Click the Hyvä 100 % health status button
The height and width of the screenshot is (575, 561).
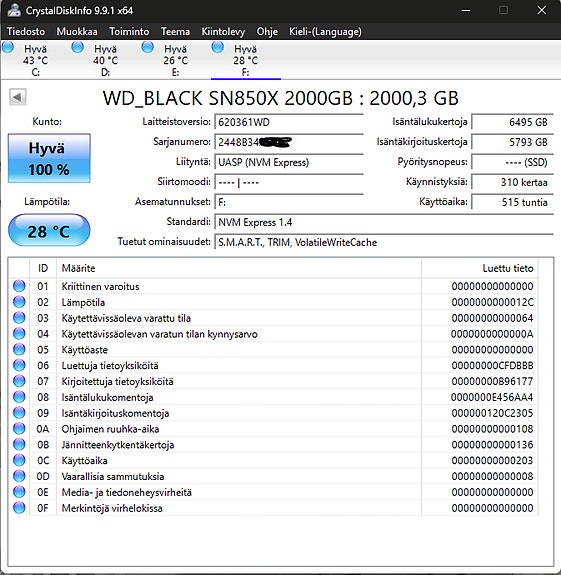tap(49, 158)
